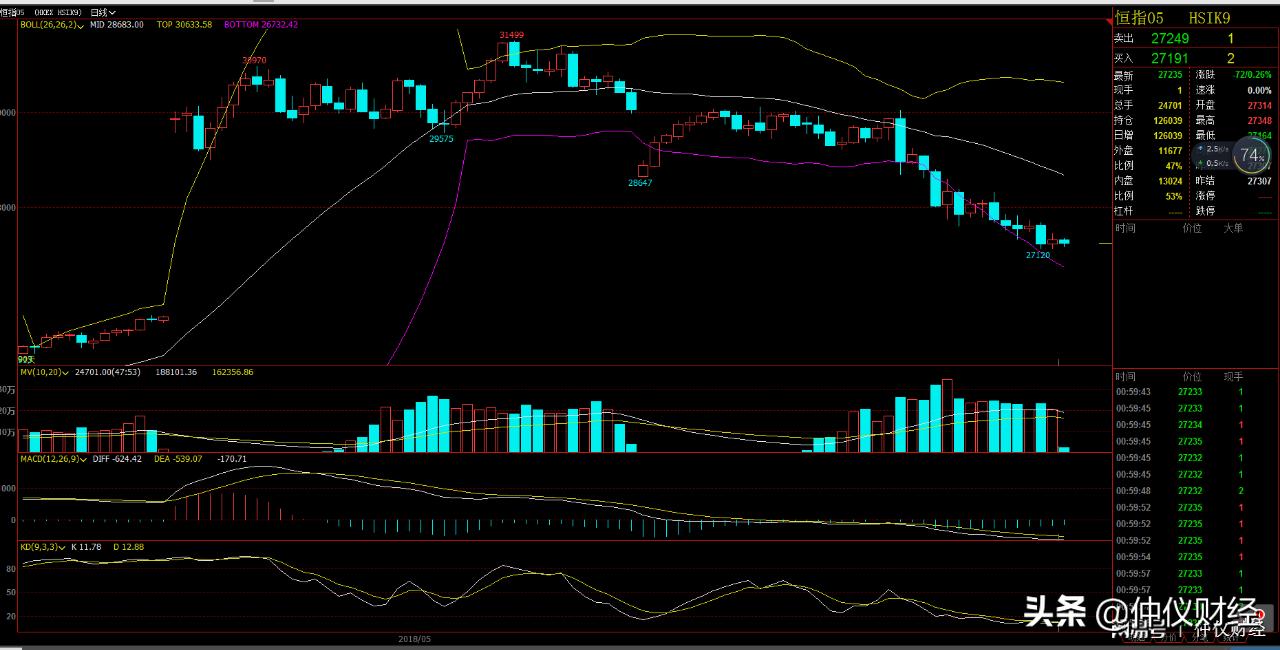1280x650 pixels.
Task: Click the 最新 price 27235
Action: pos(1169,75)
